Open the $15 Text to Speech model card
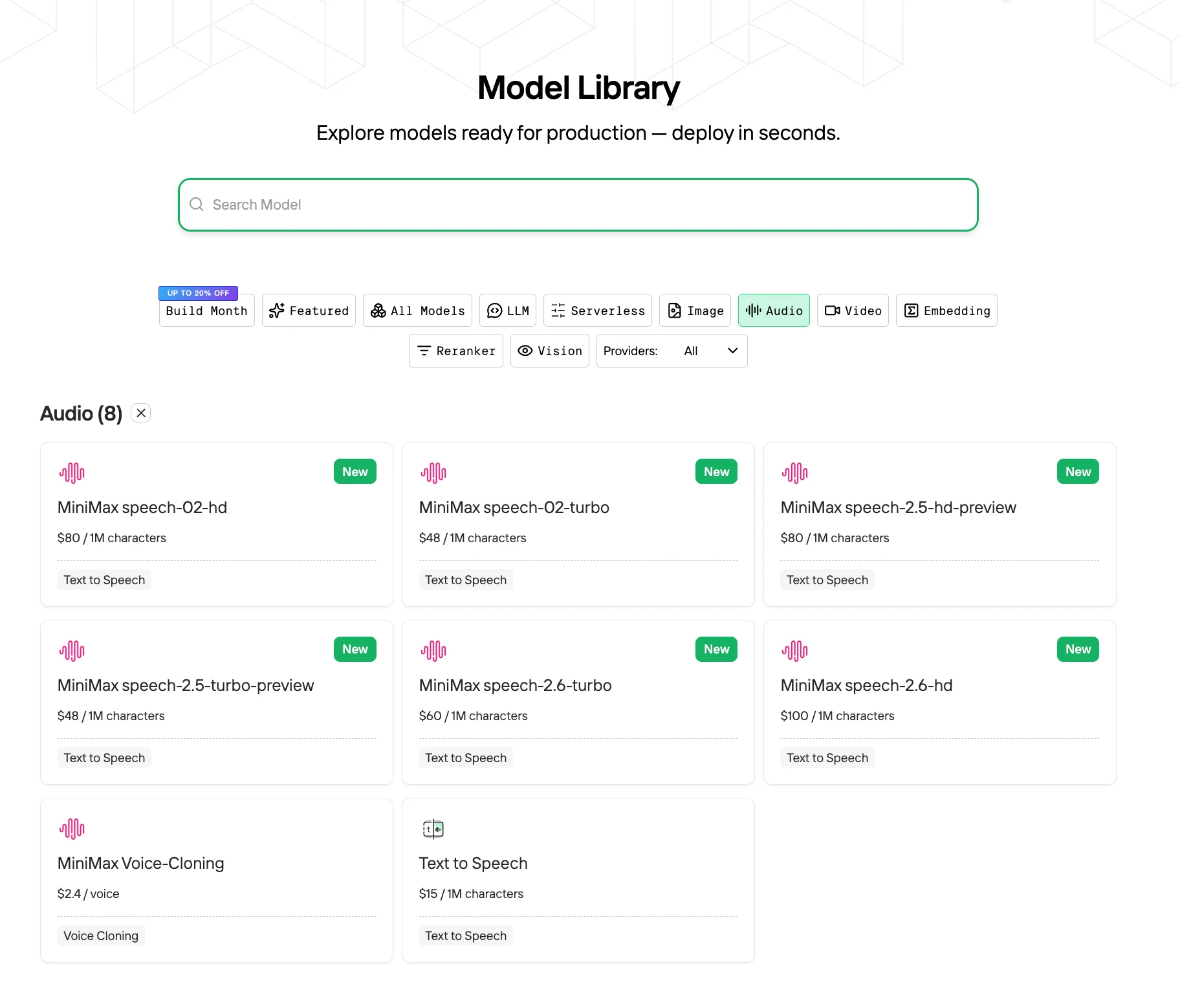This screenshot has width=1180, height=1008. 578,880
